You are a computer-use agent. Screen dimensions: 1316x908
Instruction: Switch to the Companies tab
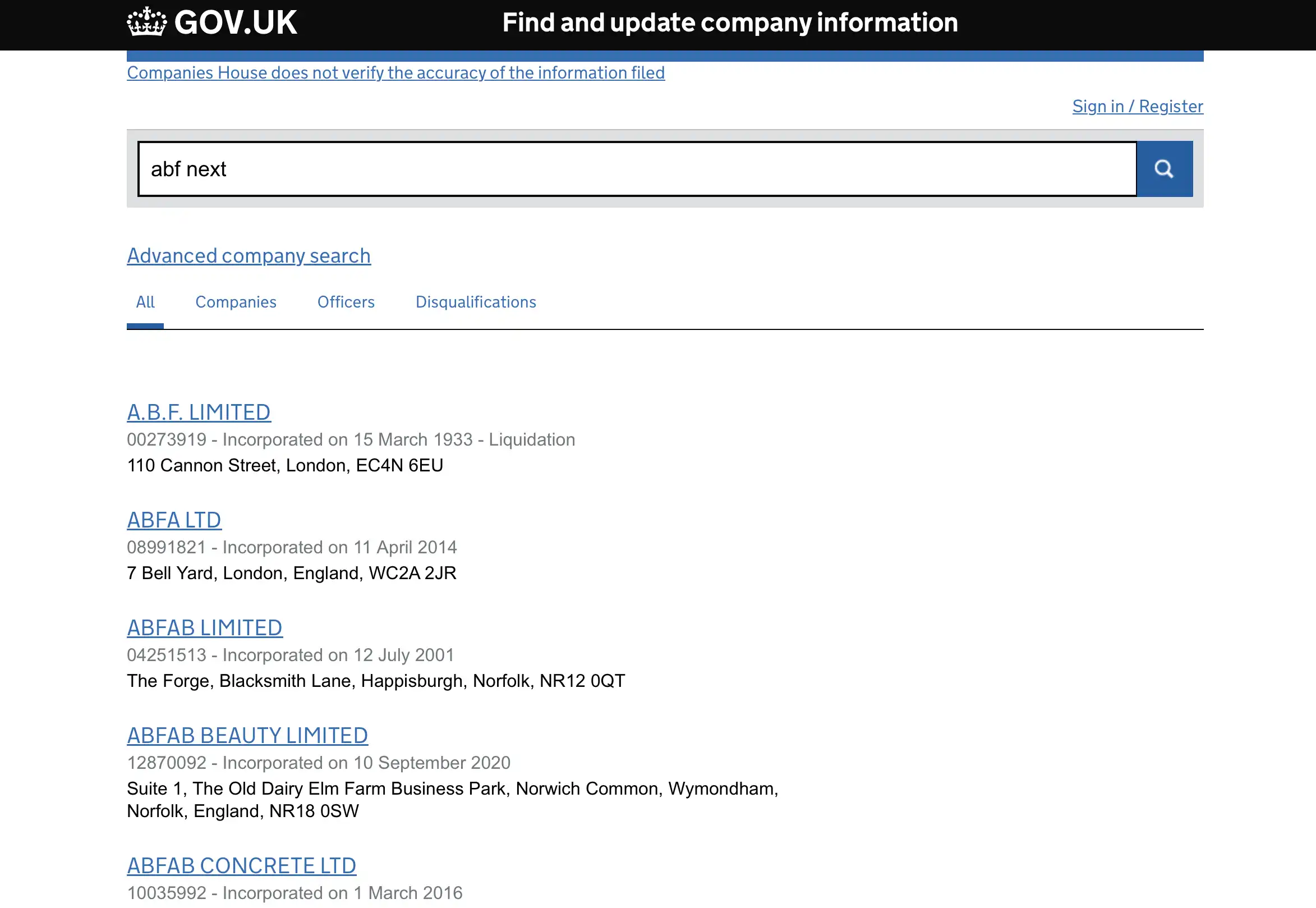(x=236, y=302)
